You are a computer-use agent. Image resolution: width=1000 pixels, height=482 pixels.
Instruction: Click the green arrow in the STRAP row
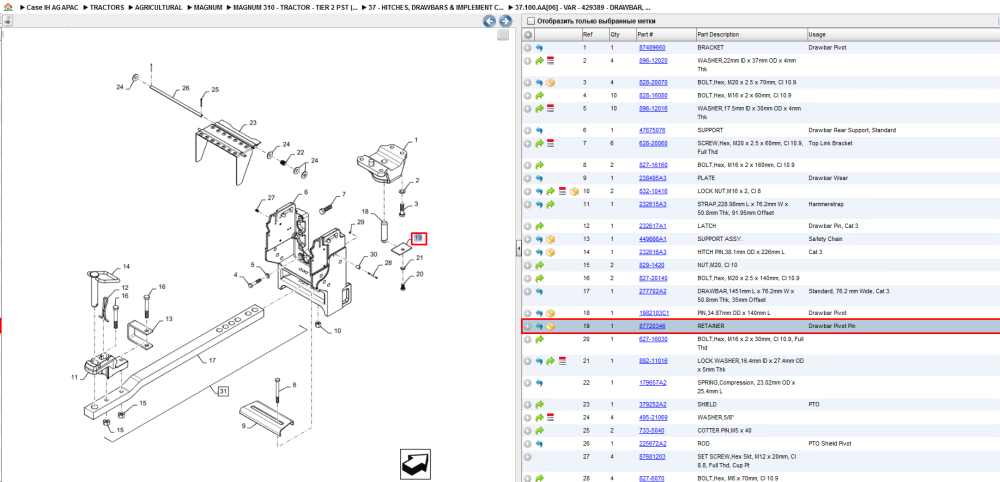pos(550,204)
